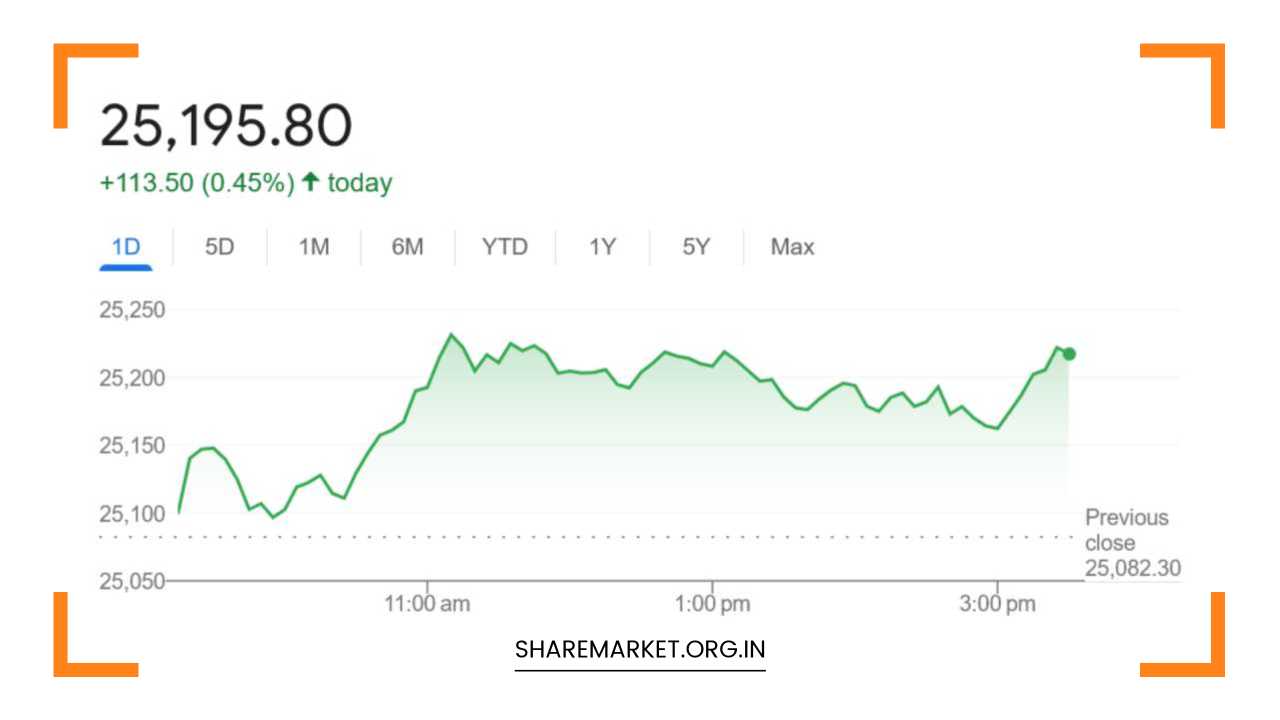This screenshot has width=1280, height=720.
Task: Open the SHAREMARKET.ORG.IN link
Action: coord(639,650)
